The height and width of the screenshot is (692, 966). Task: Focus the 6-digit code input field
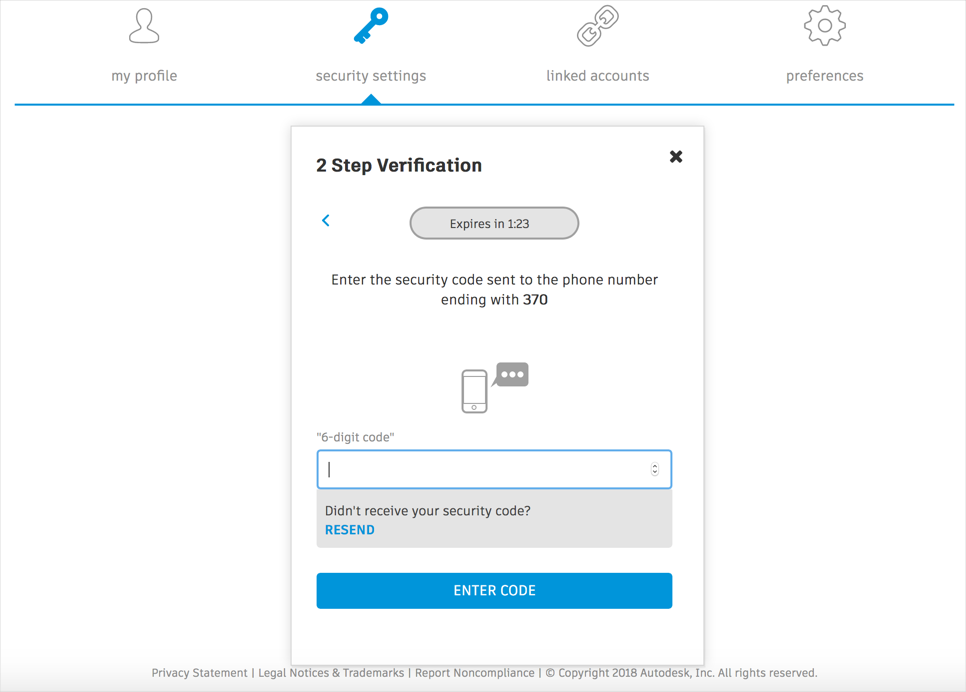(485, 469)
